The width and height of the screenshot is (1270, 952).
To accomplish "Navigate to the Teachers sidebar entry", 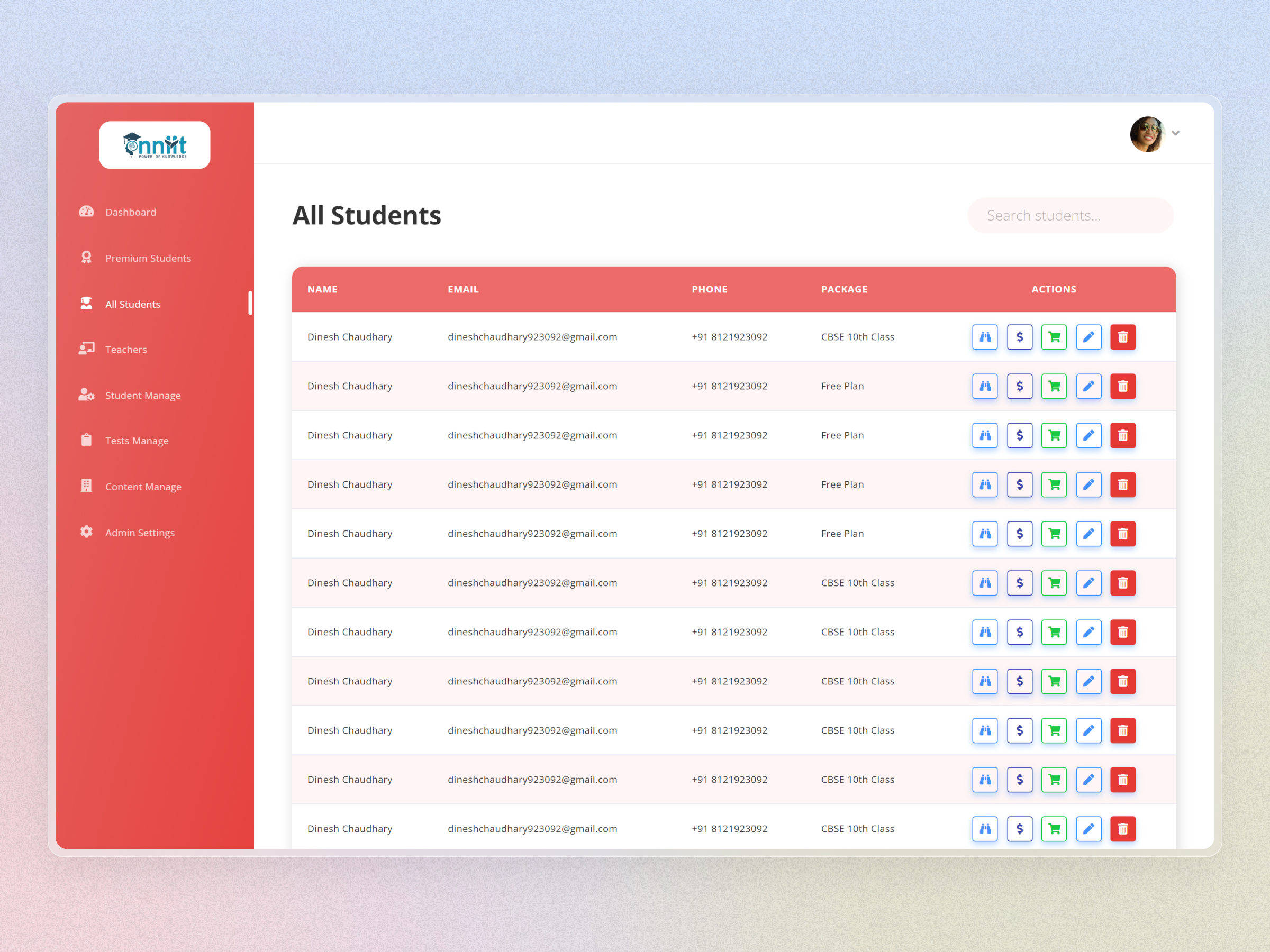I will [126, 349].
